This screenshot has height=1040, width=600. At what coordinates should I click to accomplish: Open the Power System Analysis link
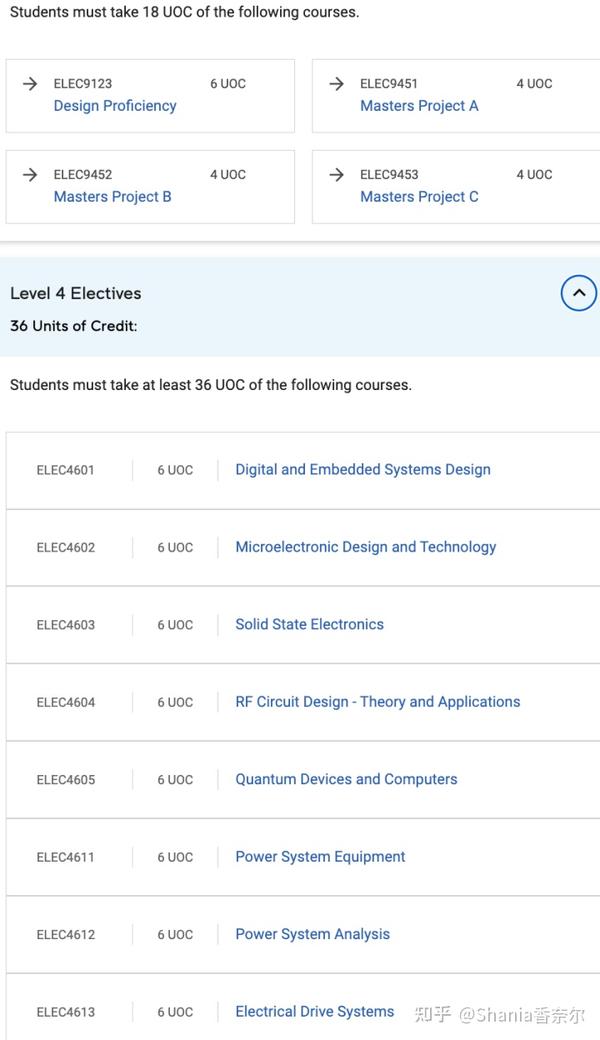pyautogui.click(x=312, y=935)
